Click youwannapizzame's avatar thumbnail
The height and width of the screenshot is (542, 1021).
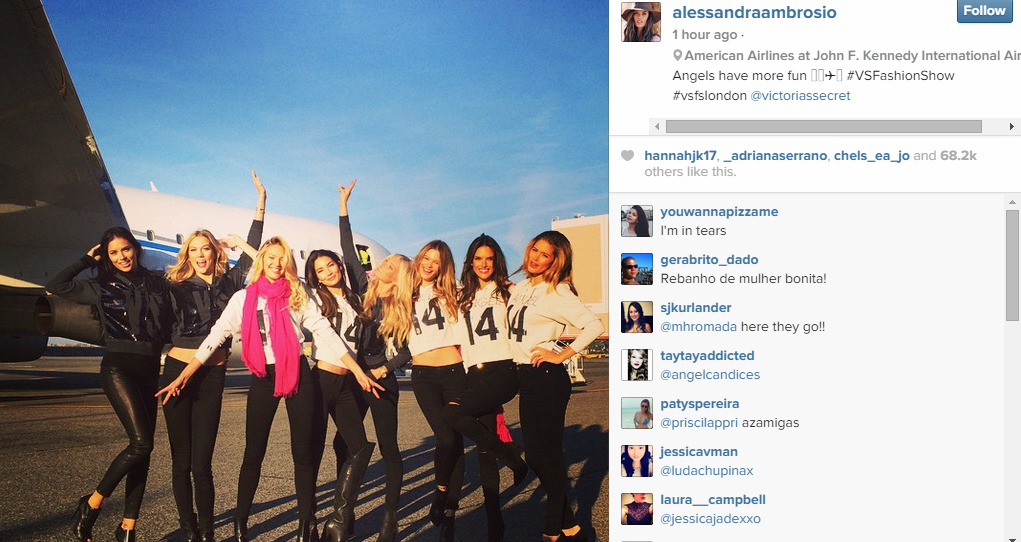(x=637, y=221)
